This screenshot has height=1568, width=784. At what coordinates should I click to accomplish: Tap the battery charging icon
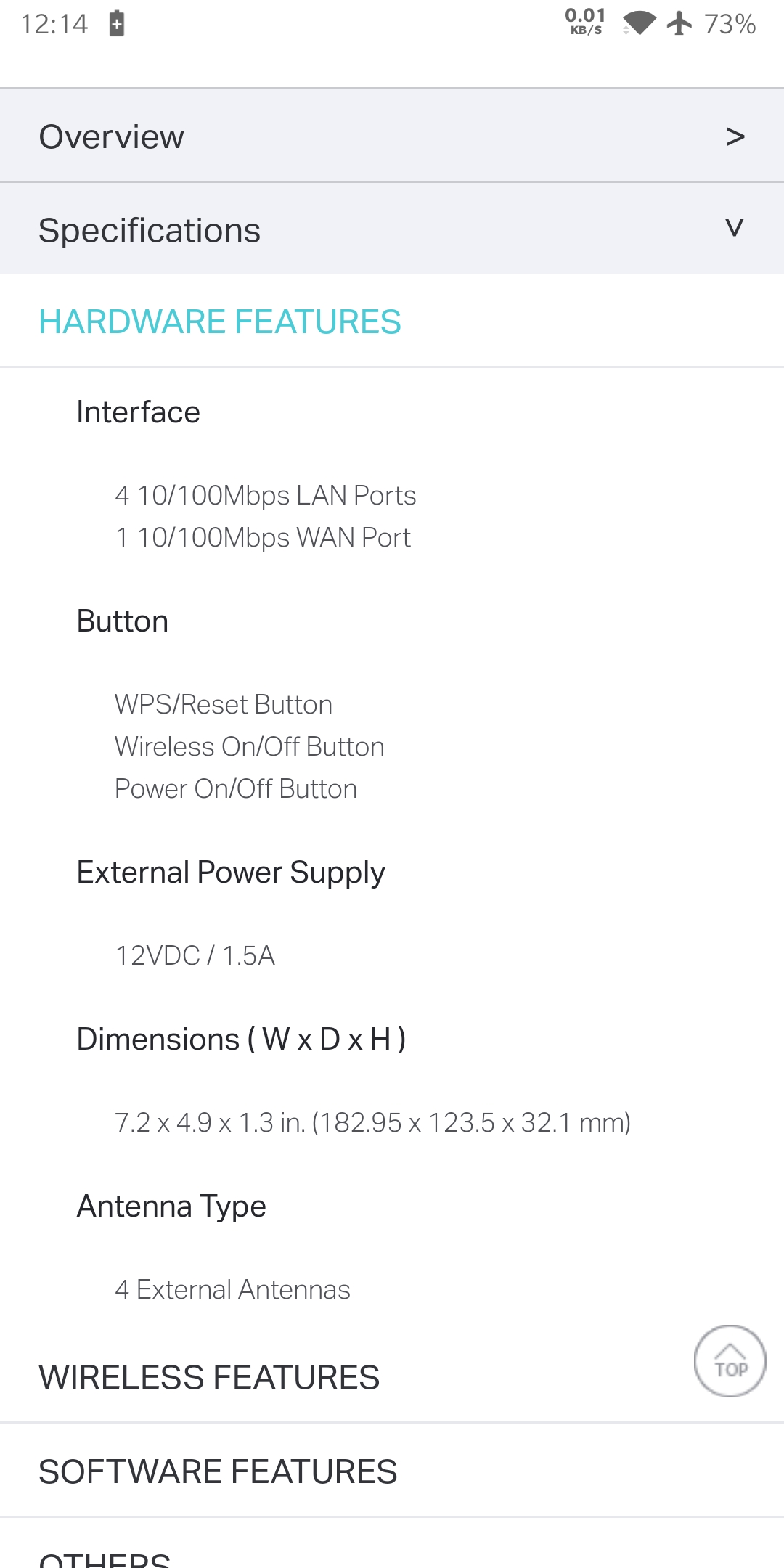117,23
